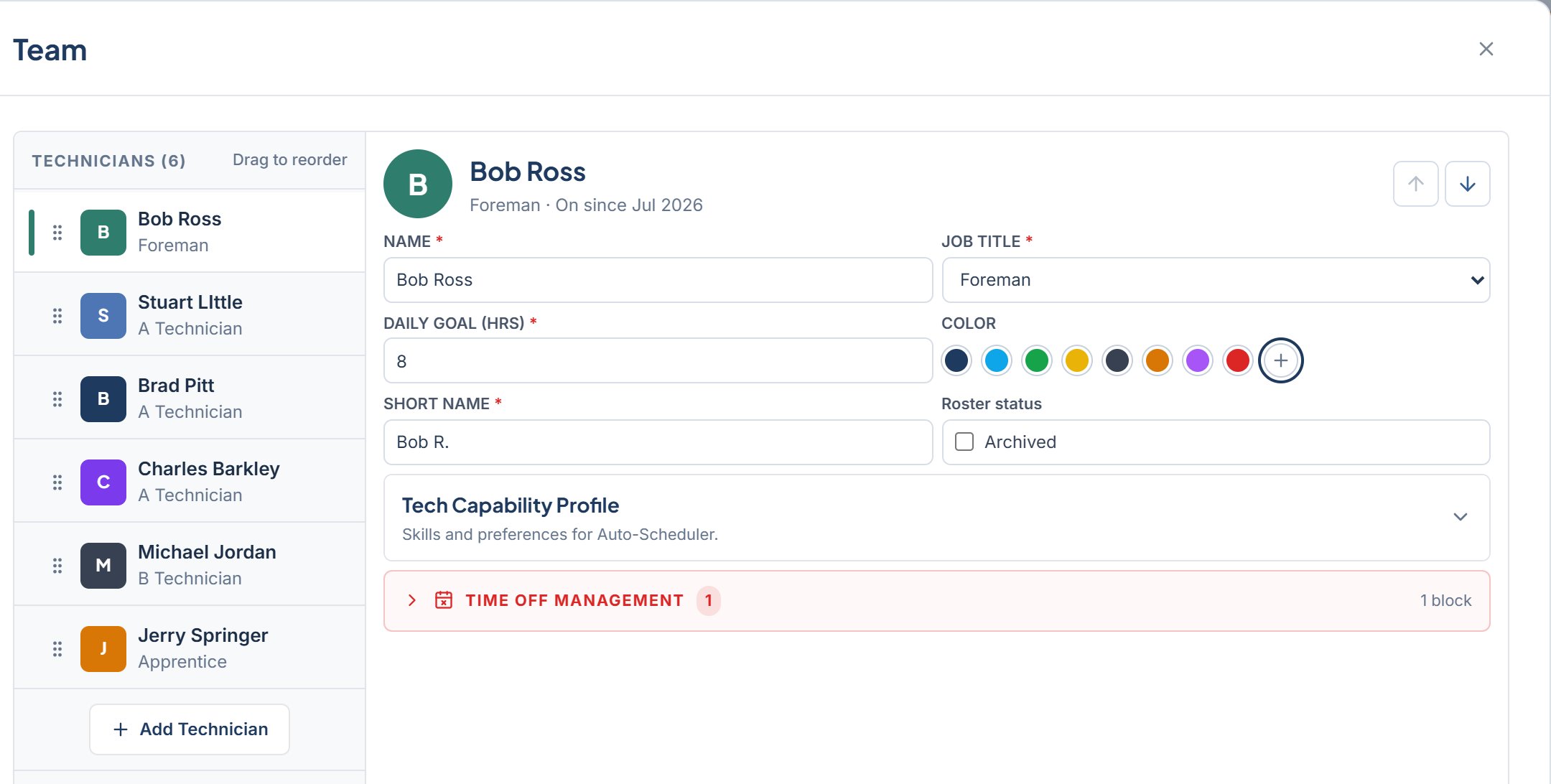Click the Daily Goal hours field
The height and width of the screenshot is (784, 1551).
pyautogui.click(x=658, y=360)
